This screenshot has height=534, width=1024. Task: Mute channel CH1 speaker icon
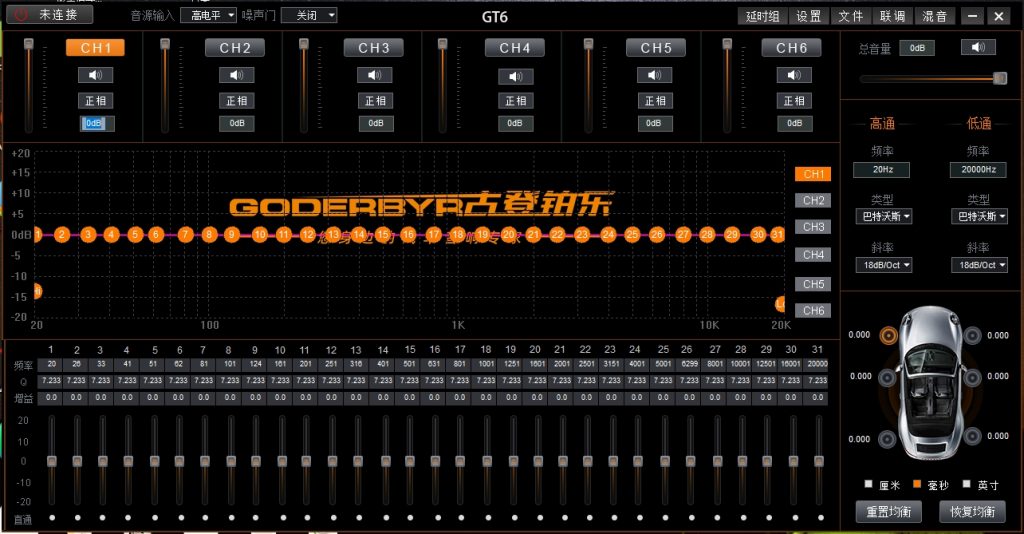point(95,75)
